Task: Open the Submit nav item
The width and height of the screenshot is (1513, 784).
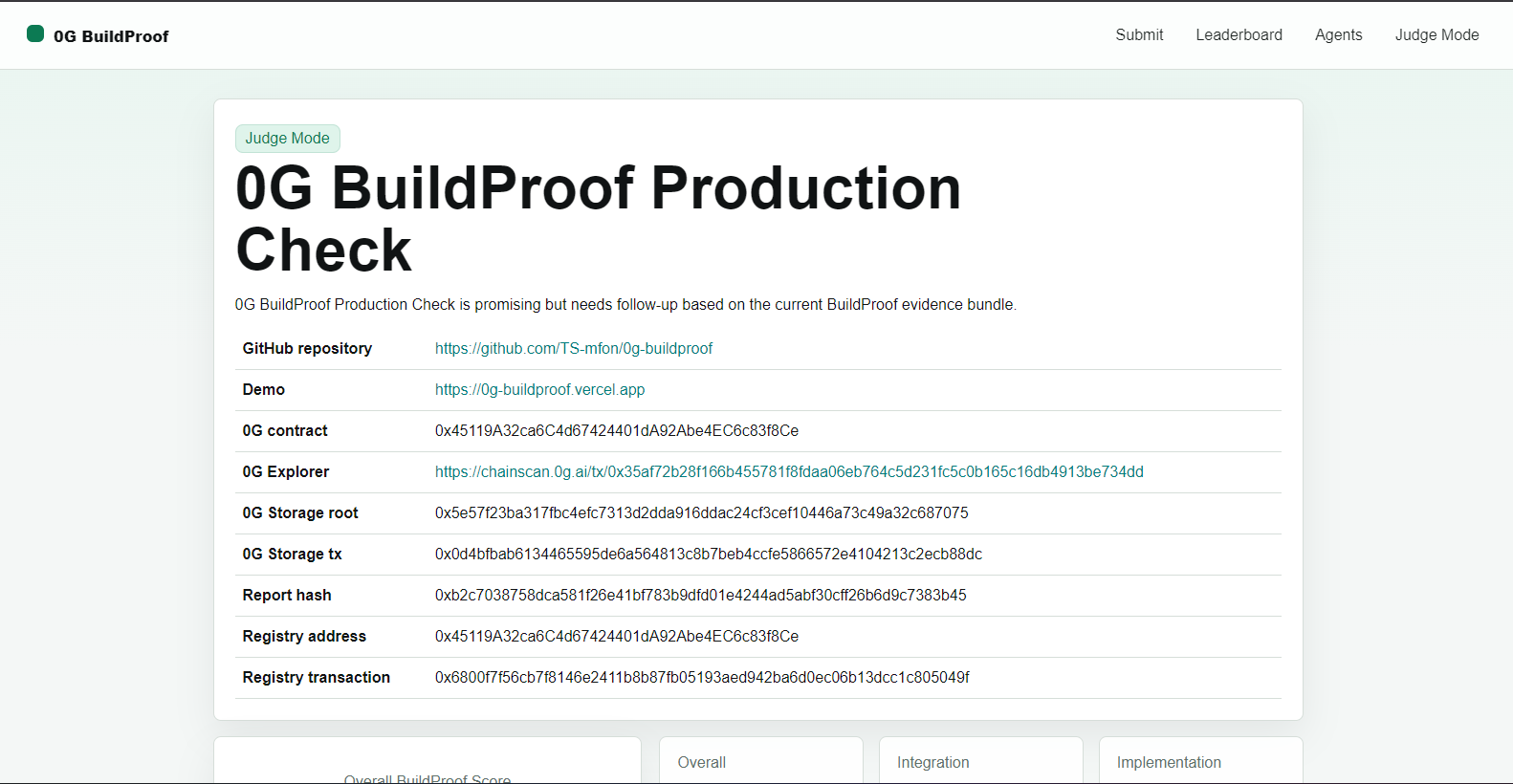Action: click(1139, 34)
